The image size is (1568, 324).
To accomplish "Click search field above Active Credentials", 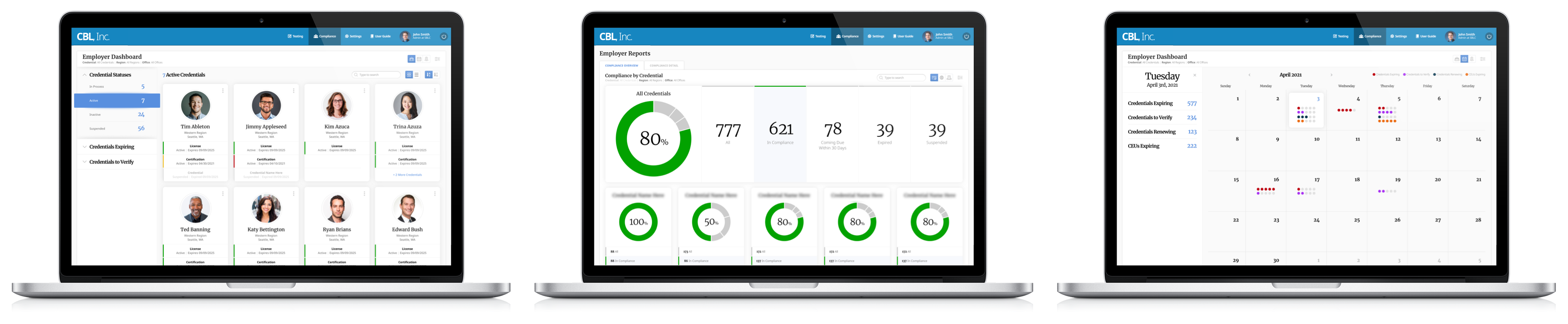I will tap(377, 75).
